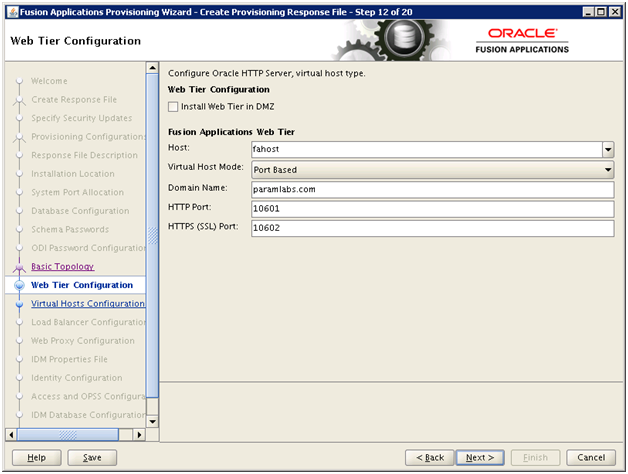628x474 pixels.
Task: Click the Fusion Applications Web Tier heading
Action: [231, 132]
